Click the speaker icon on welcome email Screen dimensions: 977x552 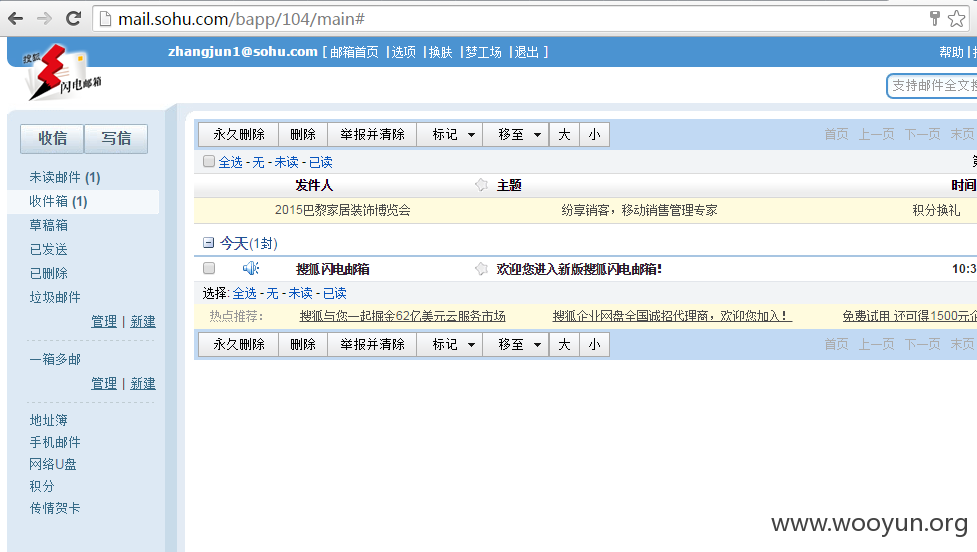[x=250, y=268]
